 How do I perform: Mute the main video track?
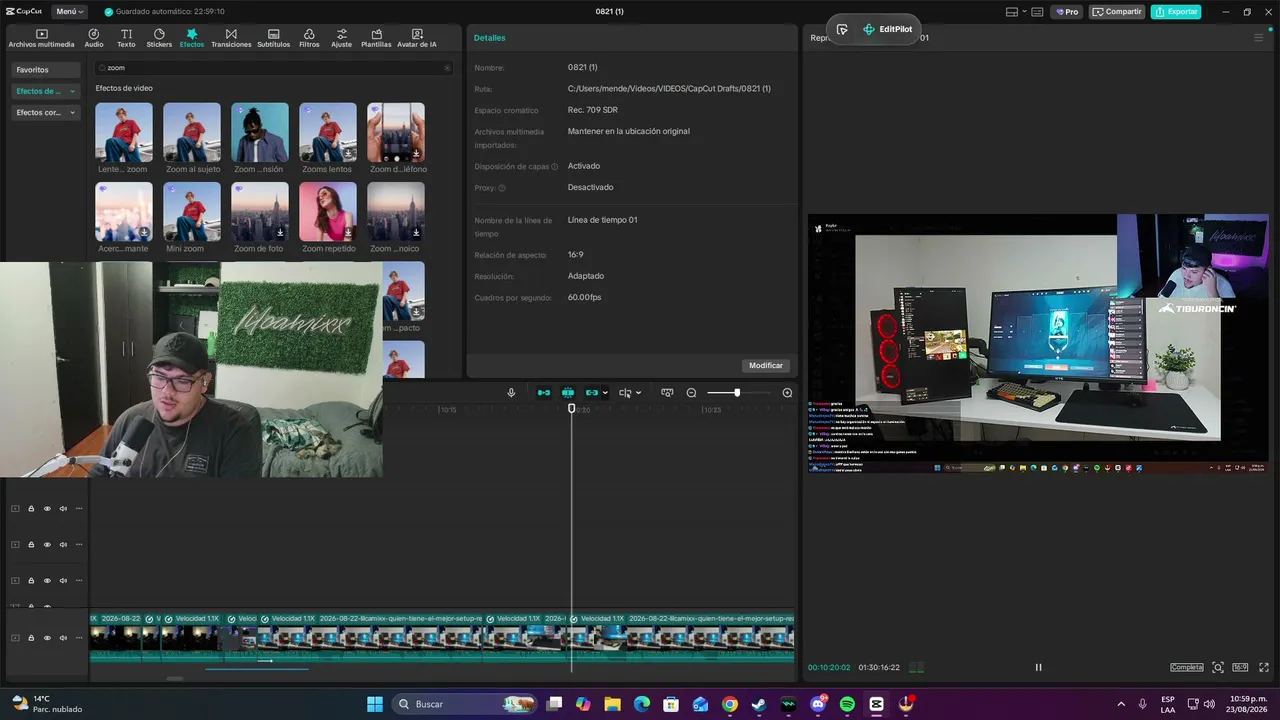63,638
